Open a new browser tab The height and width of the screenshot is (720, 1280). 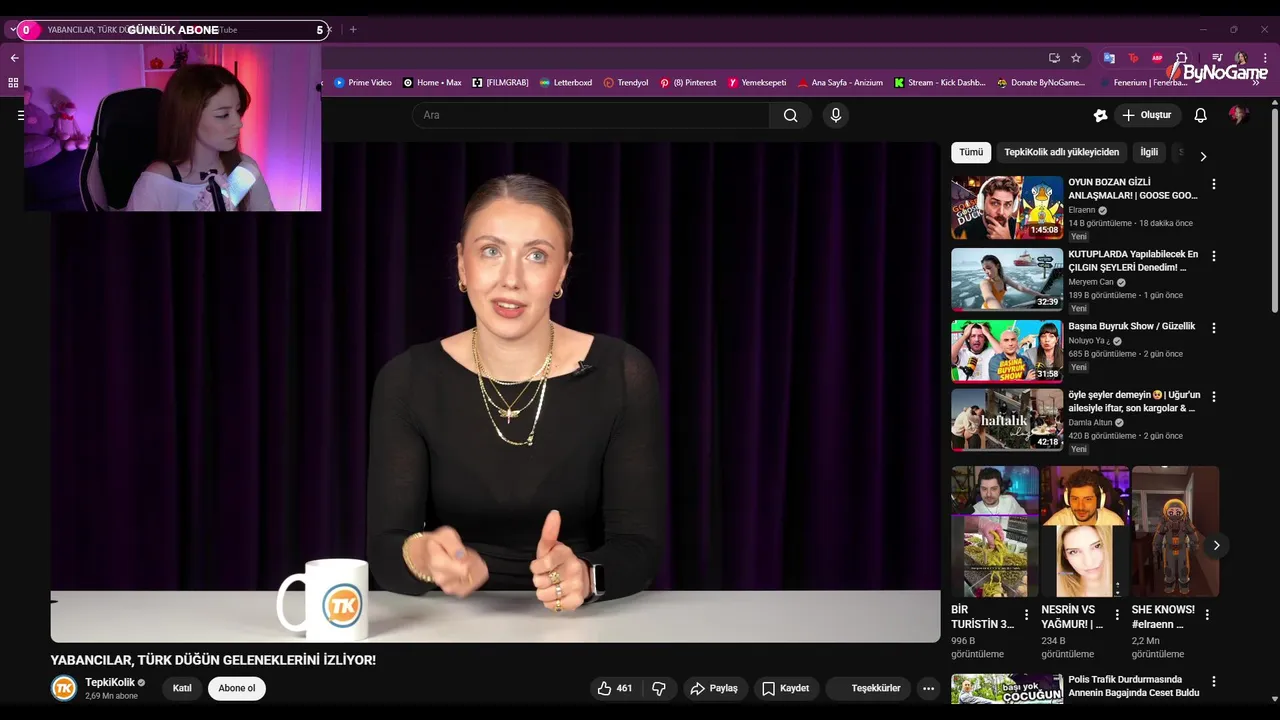(352, 30)
